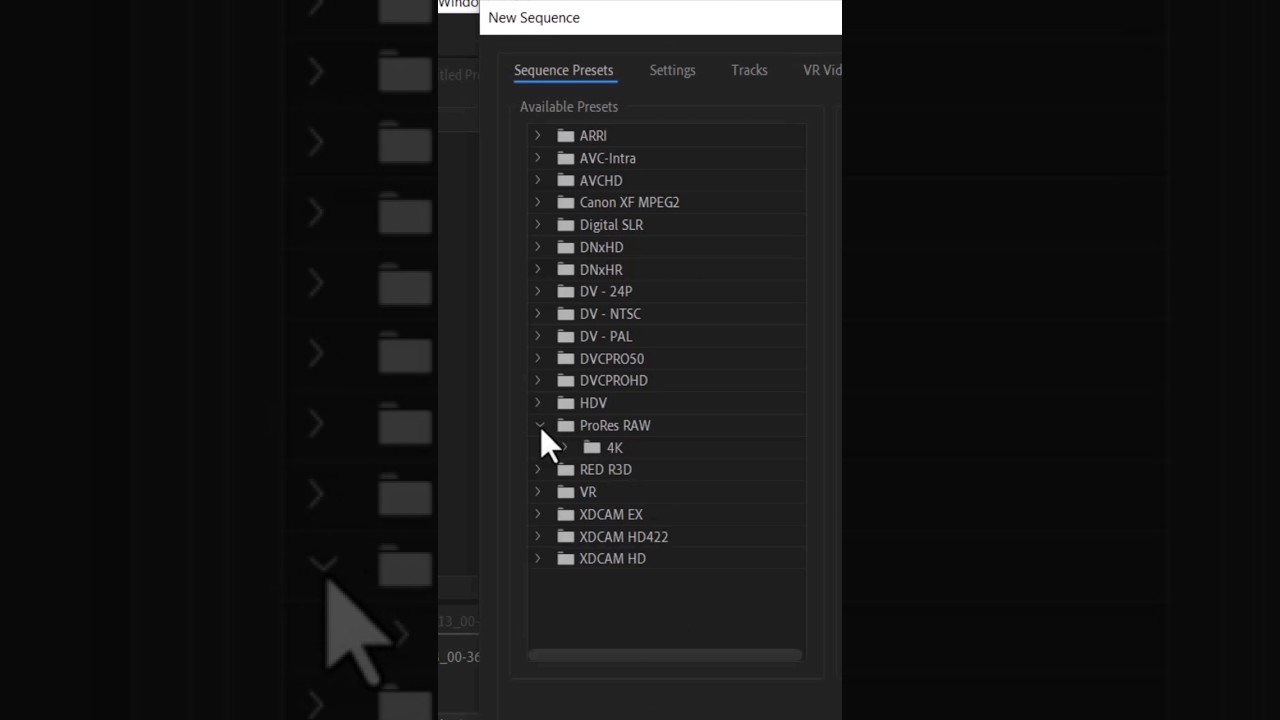
Task: Select the DVCPROHD label
Action: [x=613, y=380]
